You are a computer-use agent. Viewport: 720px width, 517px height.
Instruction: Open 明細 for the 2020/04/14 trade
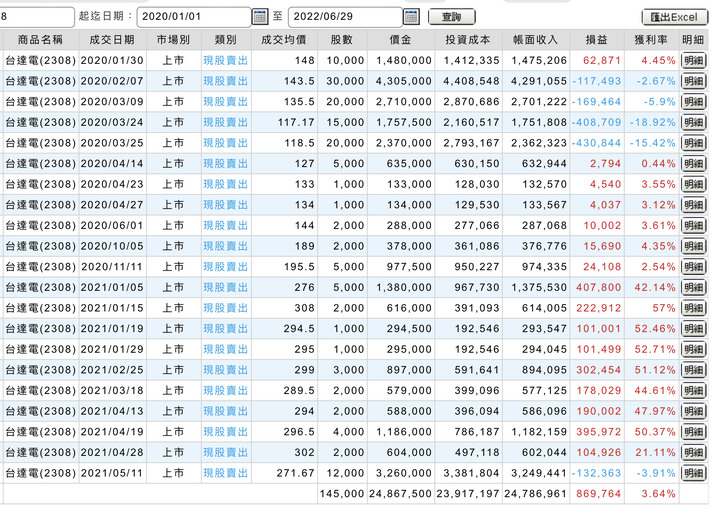tap(693, 164)
